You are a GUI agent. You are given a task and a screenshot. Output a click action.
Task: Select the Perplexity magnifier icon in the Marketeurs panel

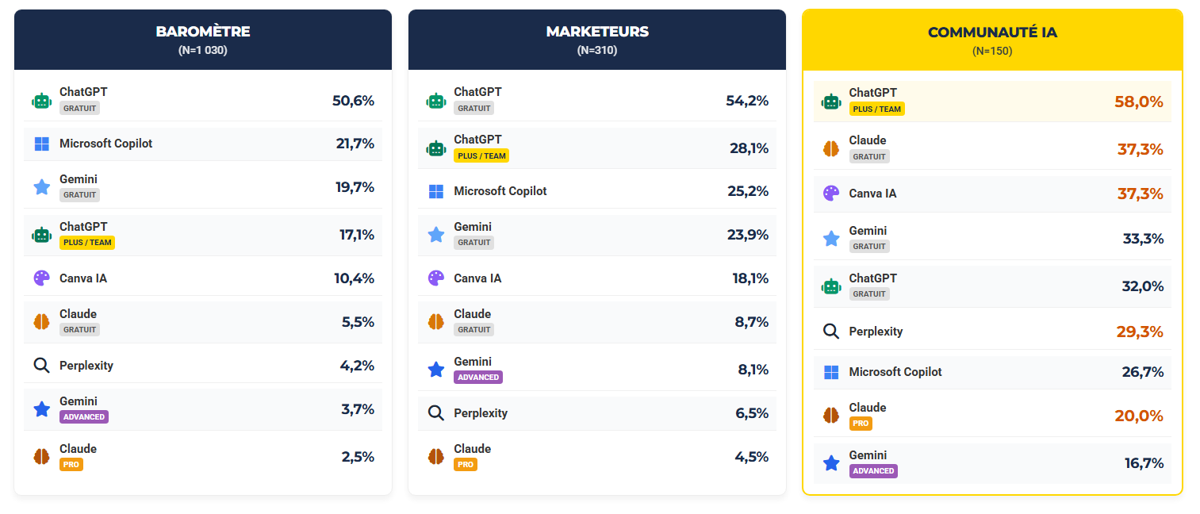point(436,413)
